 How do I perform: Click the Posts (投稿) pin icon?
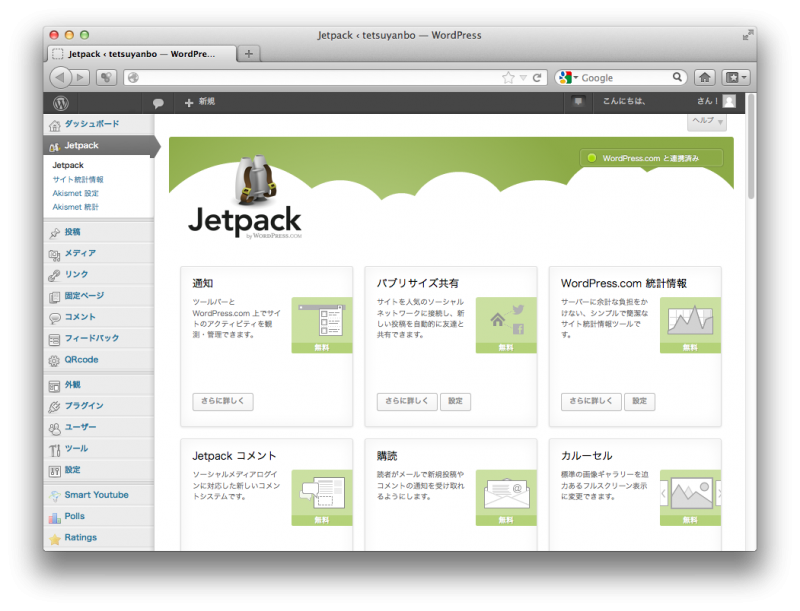tap(55, 233)
